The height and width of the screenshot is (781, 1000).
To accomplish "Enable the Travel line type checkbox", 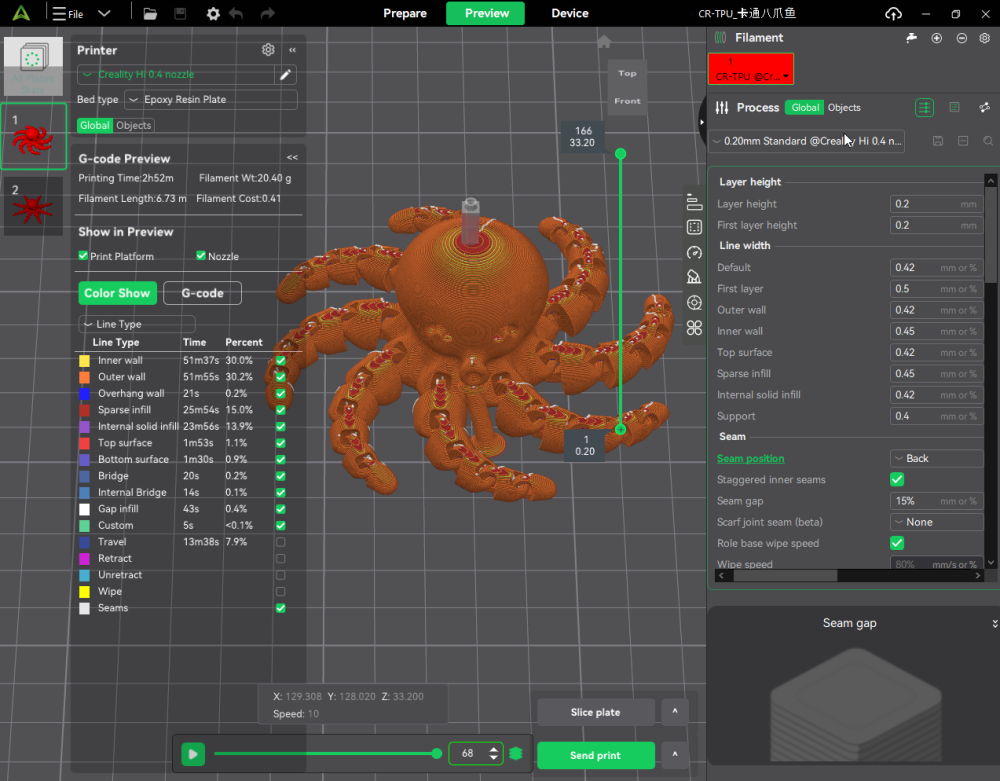I will (280, 542).
